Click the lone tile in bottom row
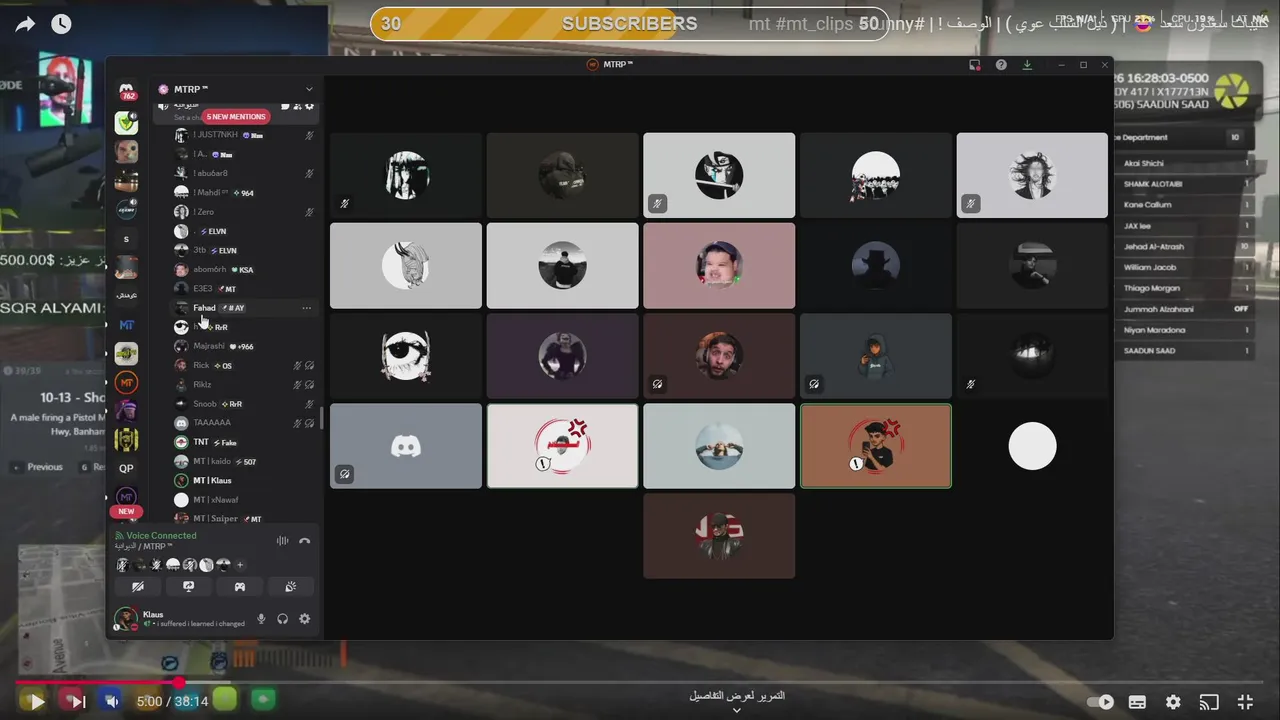This screenshot has width=1280, height=720. [719, 536]
